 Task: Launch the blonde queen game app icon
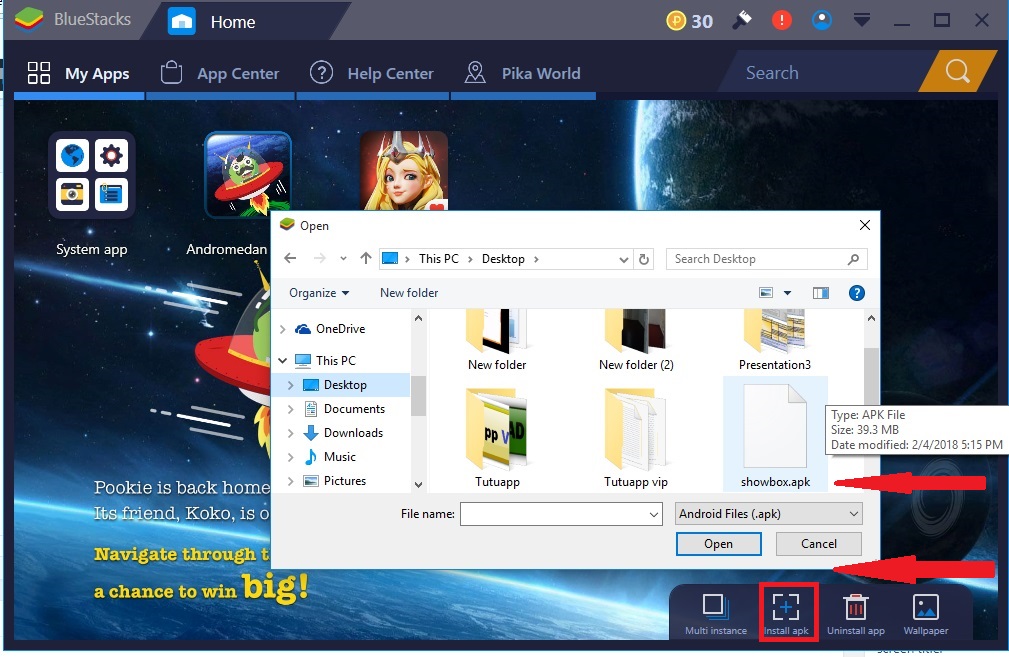click(x=403, y=171)
